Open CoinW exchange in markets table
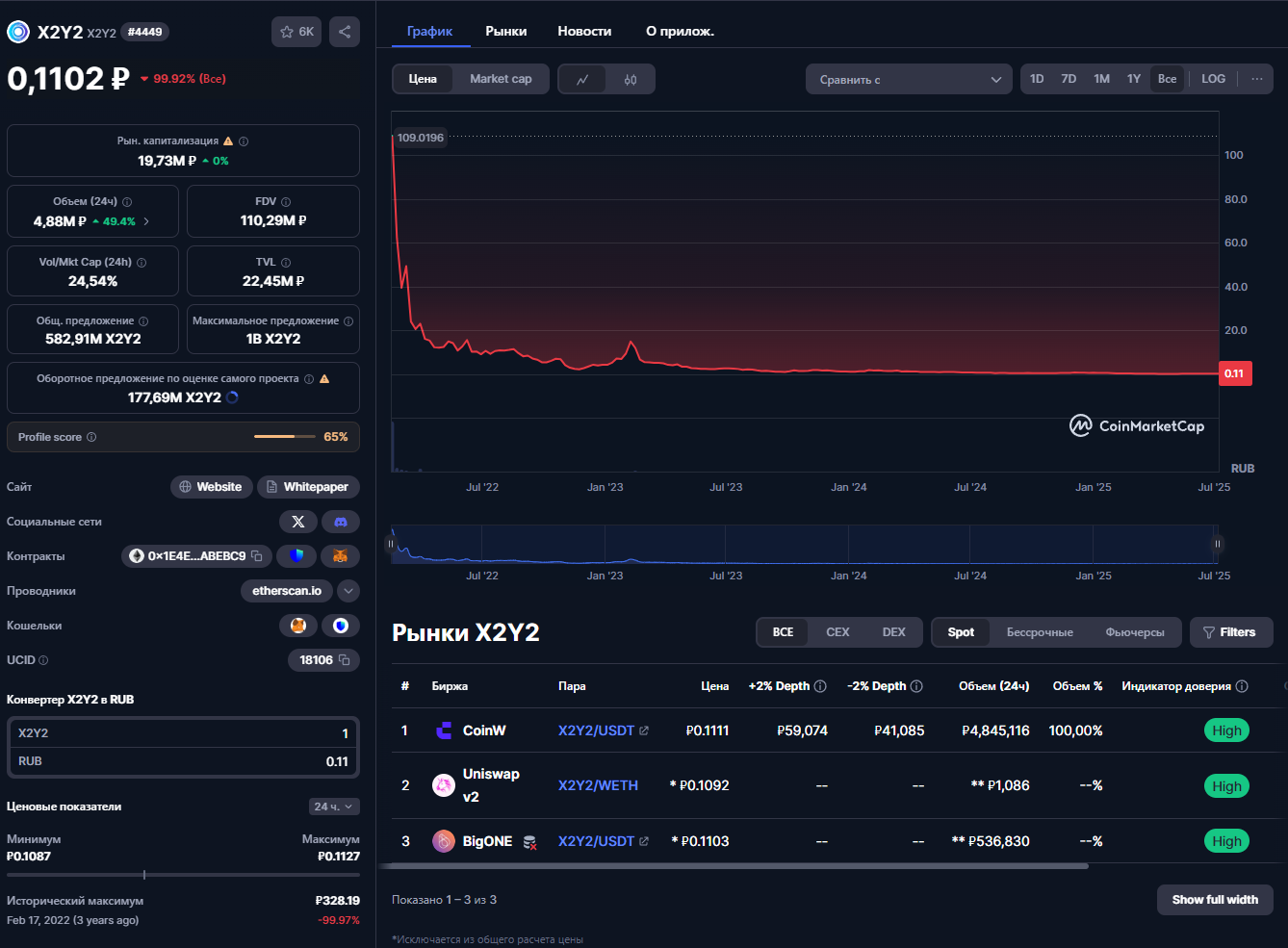 [x=470, y=730]
